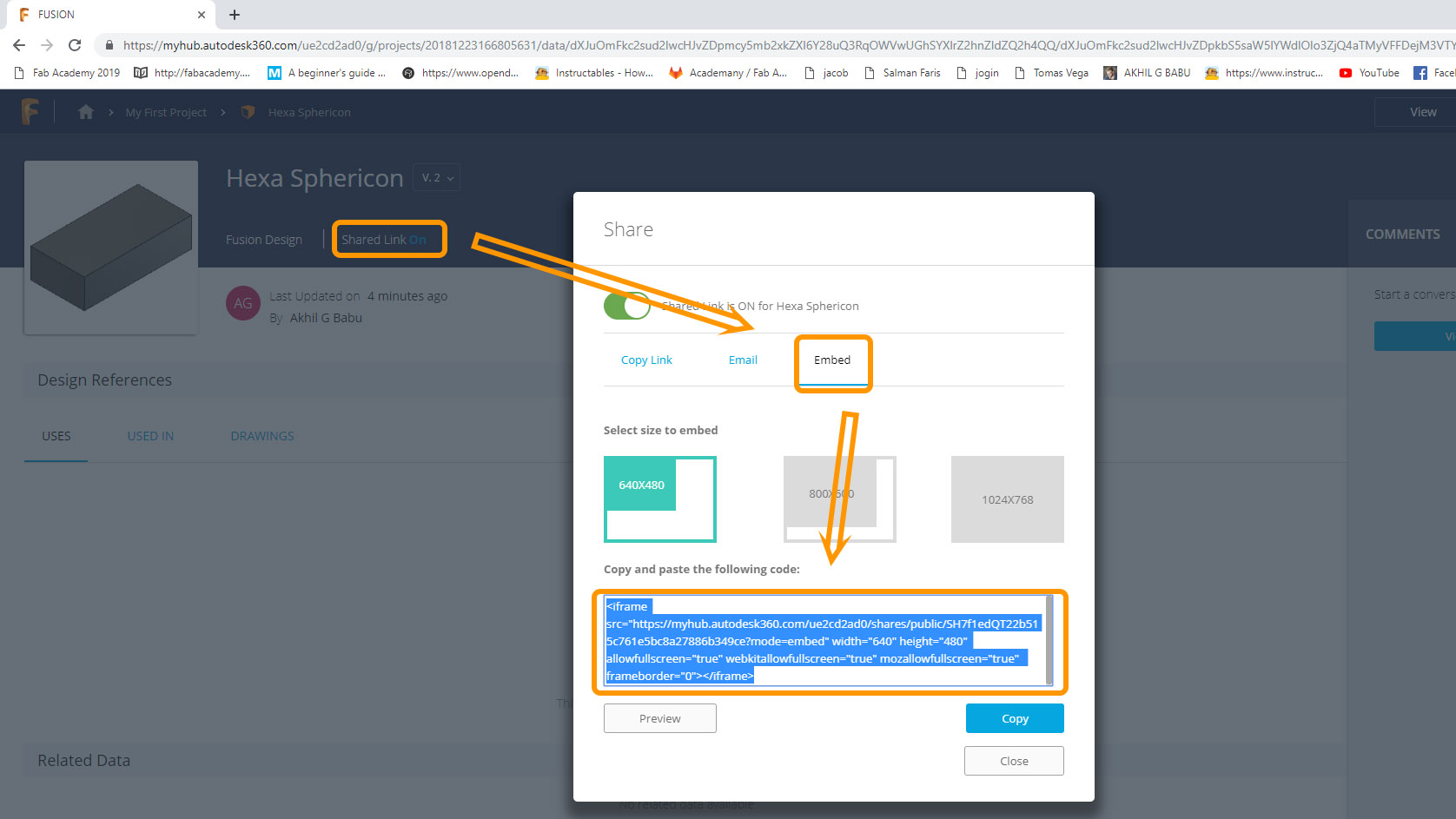Open the Fab Academy 2019 bookmark
1456x819 pixels.
68,73
